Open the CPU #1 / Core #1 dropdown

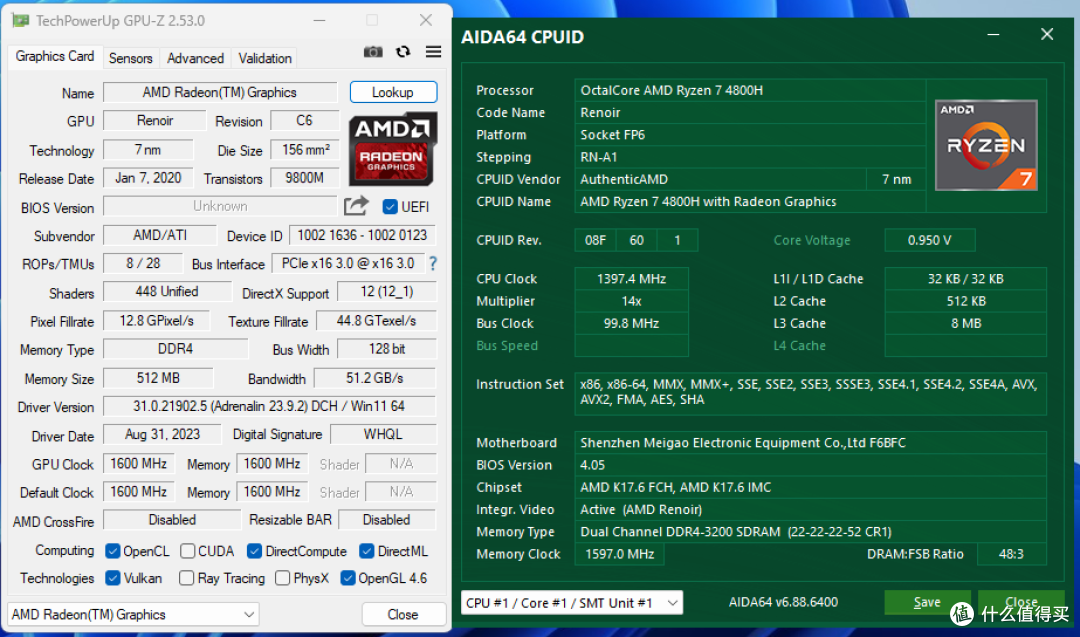[572, 603]
